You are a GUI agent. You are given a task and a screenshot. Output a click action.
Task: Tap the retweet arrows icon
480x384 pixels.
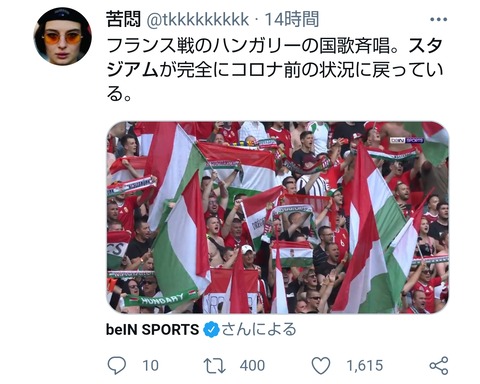click(x=215, y=366)
